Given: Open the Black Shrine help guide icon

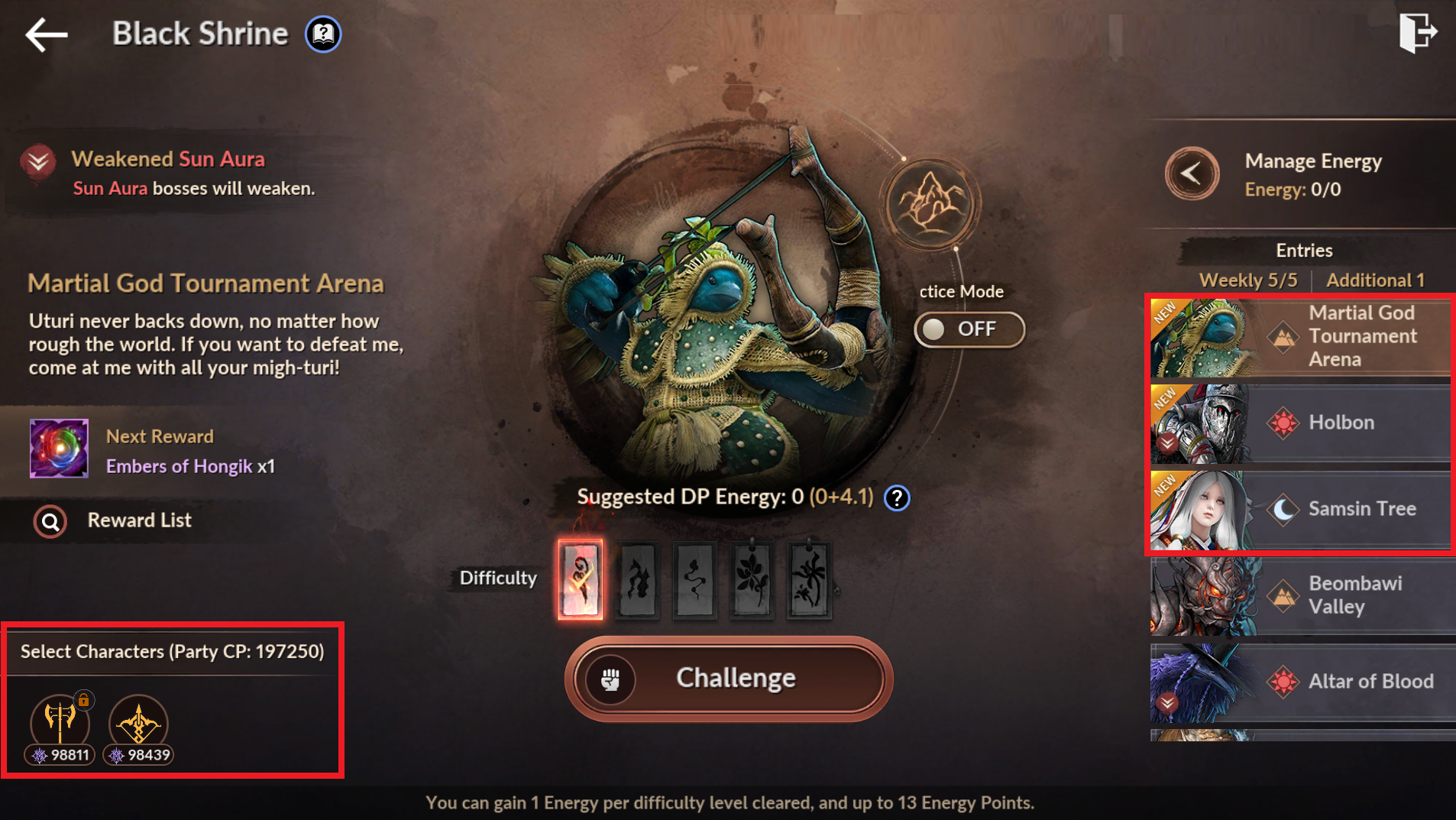Looking at the screenshot, I should (323, 34).
